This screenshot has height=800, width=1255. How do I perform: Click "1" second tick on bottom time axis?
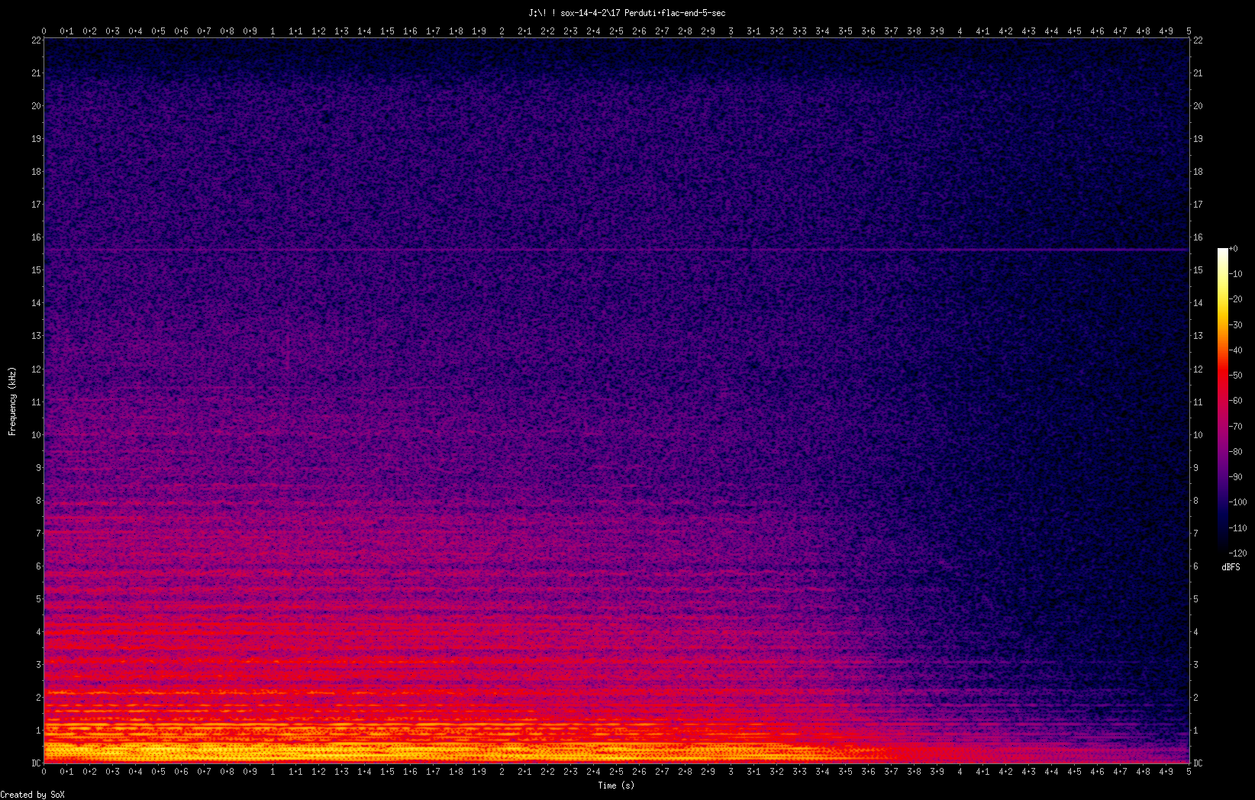pyautogui.click(x=273, y=772)
